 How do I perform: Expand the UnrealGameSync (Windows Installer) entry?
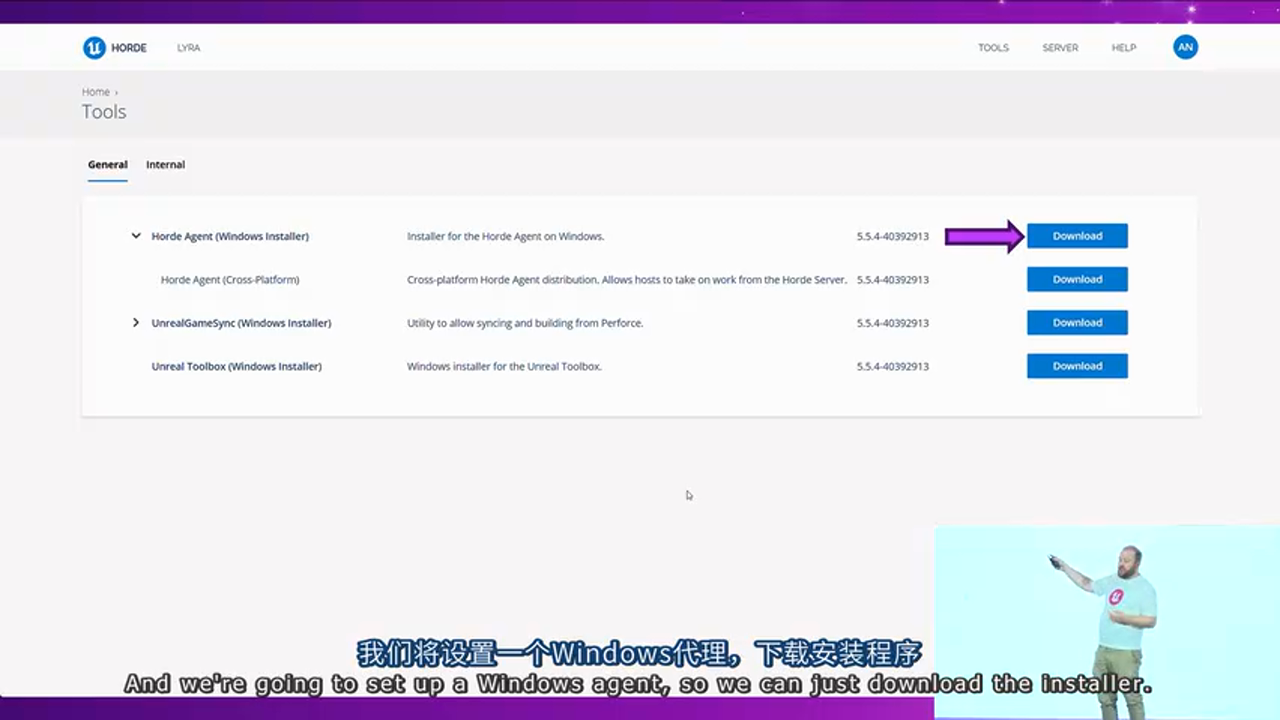(135, 322)
